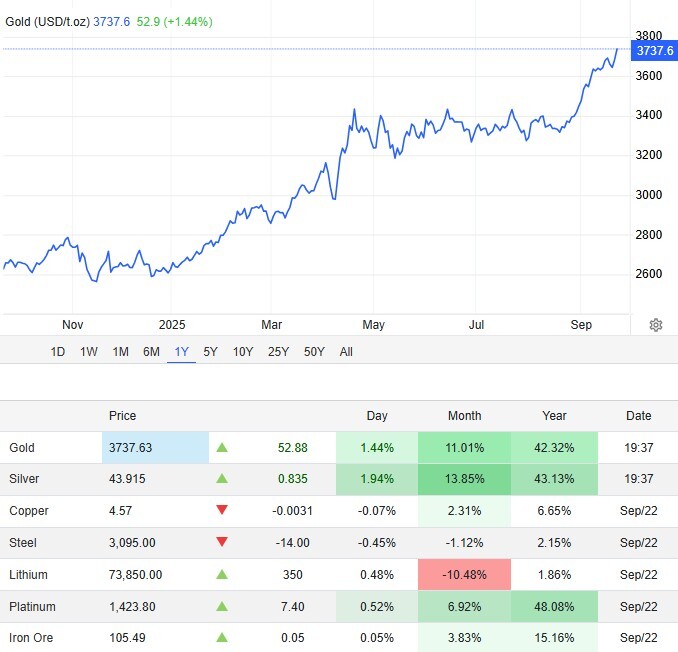Switch chart range to 1D
The height and width of the screenshot is (652, 678).
(x=58, y=352)
